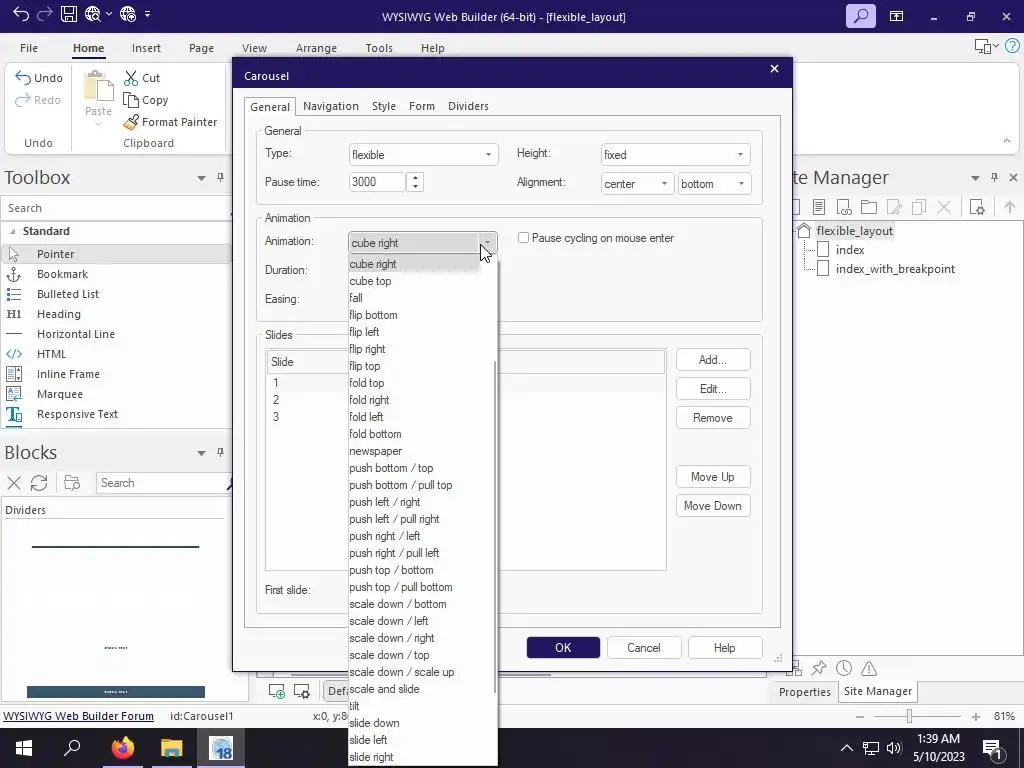Click the zoom out minus button
Image resolution: width=1024 pixels, height=768 pixels.
pyautogui.click(x=860, y=717)
